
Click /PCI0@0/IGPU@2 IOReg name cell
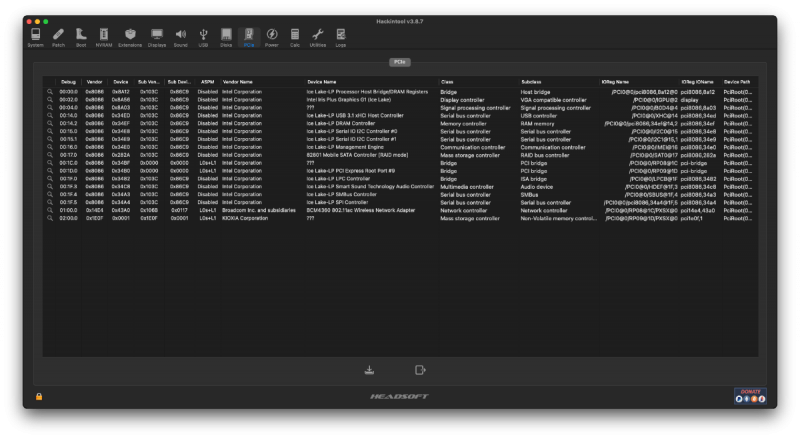pos(655,100)
